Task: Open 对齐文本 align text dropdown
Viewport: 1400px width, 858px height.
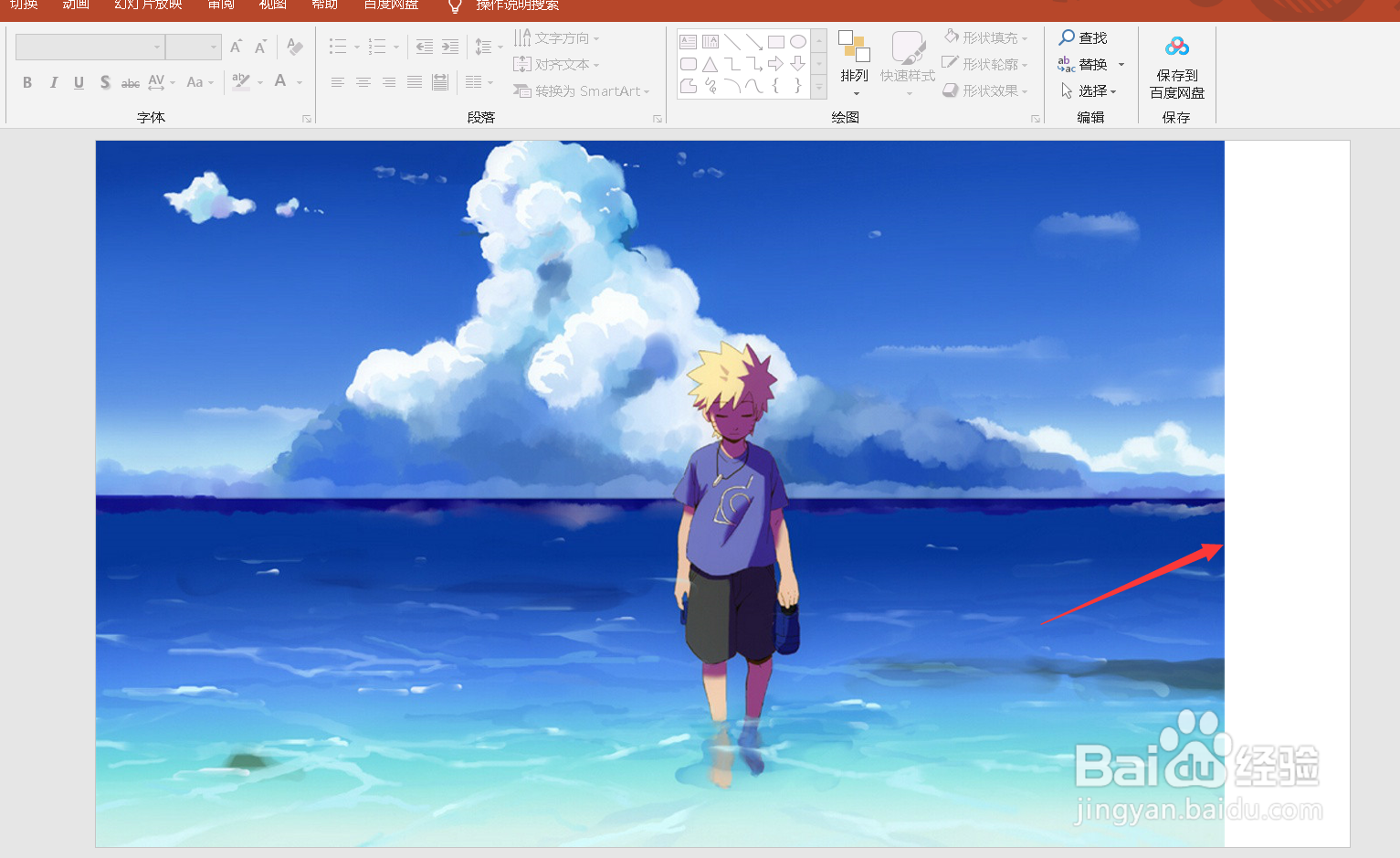Action: click(556, 65)
